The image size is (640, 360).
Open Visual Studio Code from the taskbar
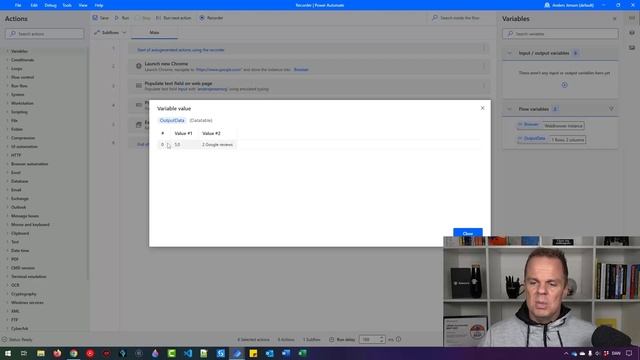coord(188,353)
